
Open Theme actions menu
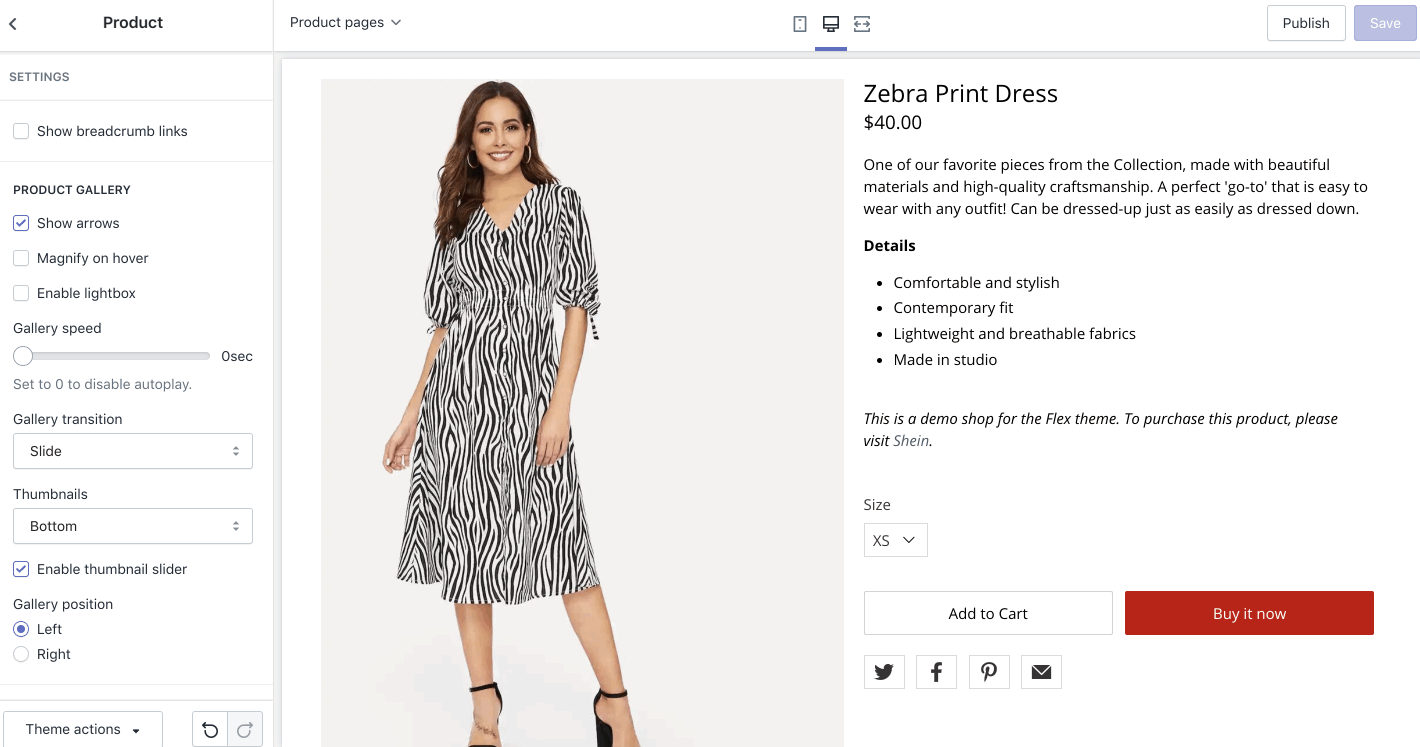click(83, 730)
